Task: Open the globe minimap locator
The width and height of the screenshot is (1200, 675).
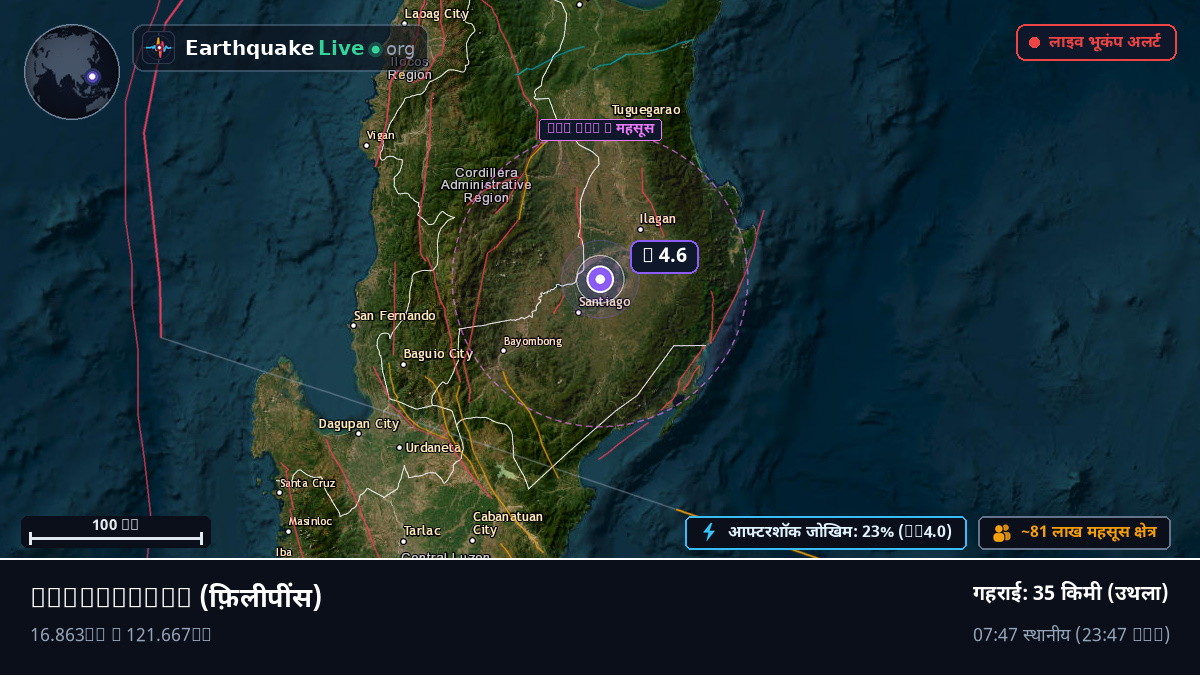Action: click(x=72, y=72)
